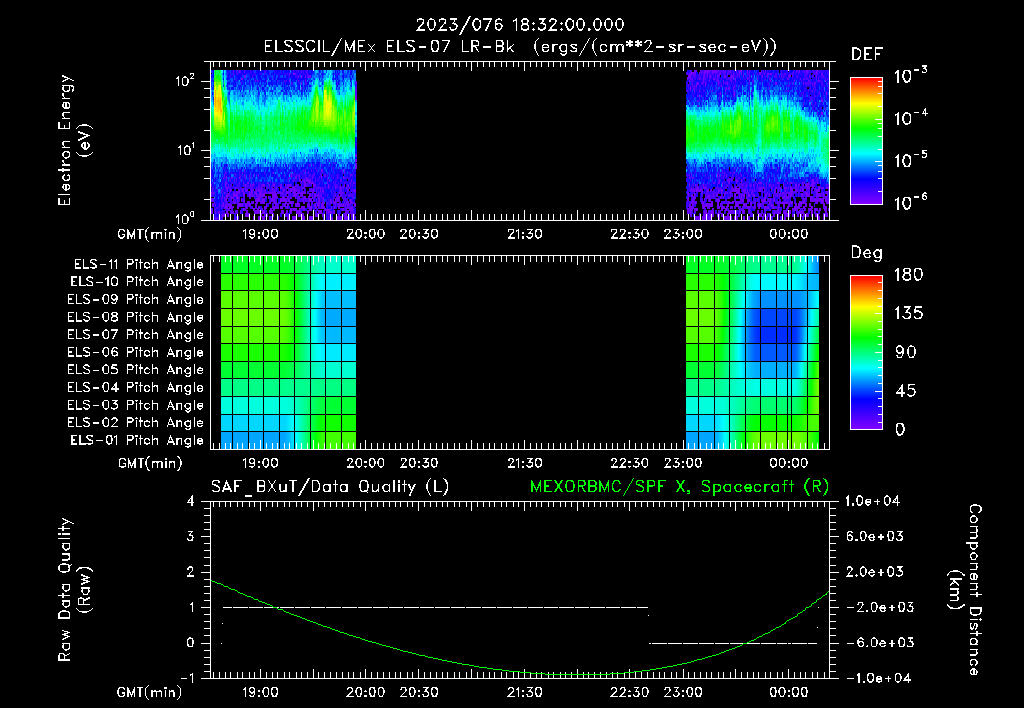Choose the ELS-04 Pitch Angle row label
This screenshot has width=1024, height=708.
coord(136,387)
